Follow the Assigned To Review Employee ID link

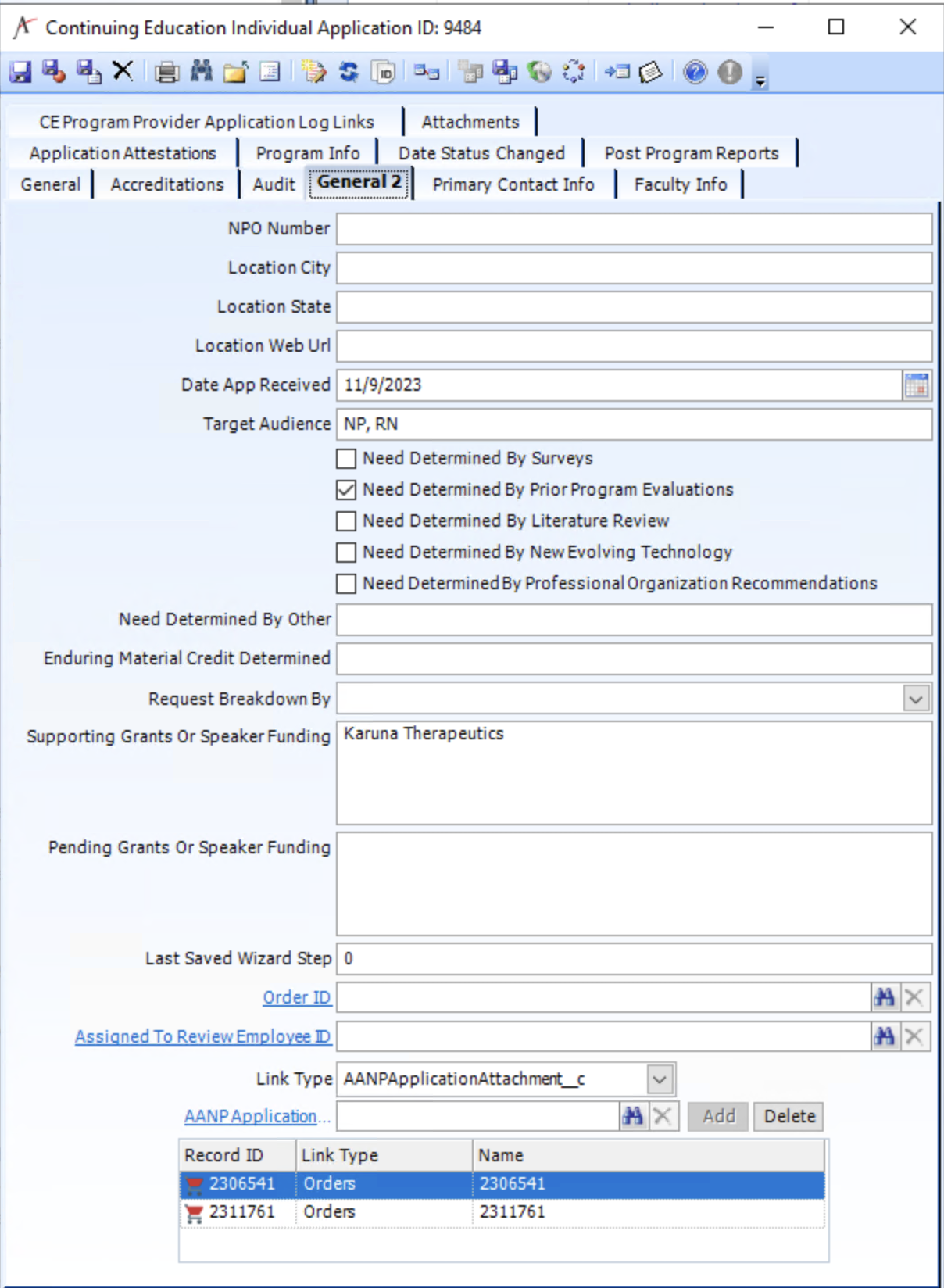click(x=202, y=1036)
